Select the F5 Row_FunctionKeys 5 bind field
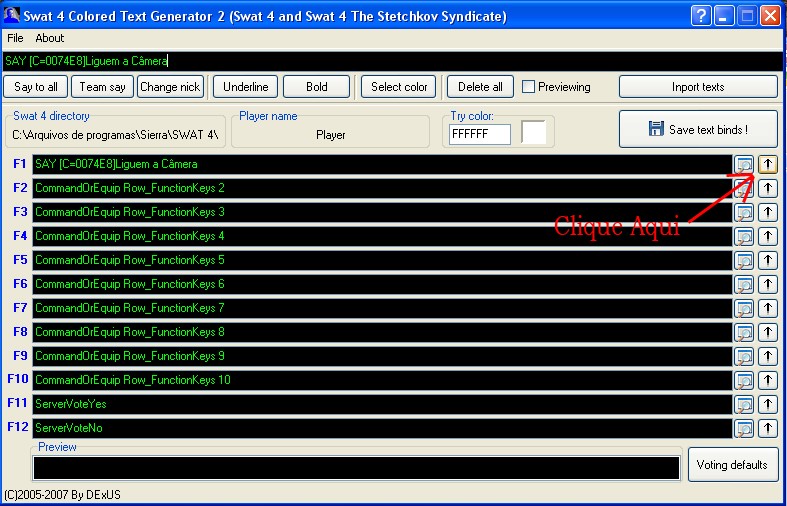This screenshot has width=787, height=506. coord(382,260)
